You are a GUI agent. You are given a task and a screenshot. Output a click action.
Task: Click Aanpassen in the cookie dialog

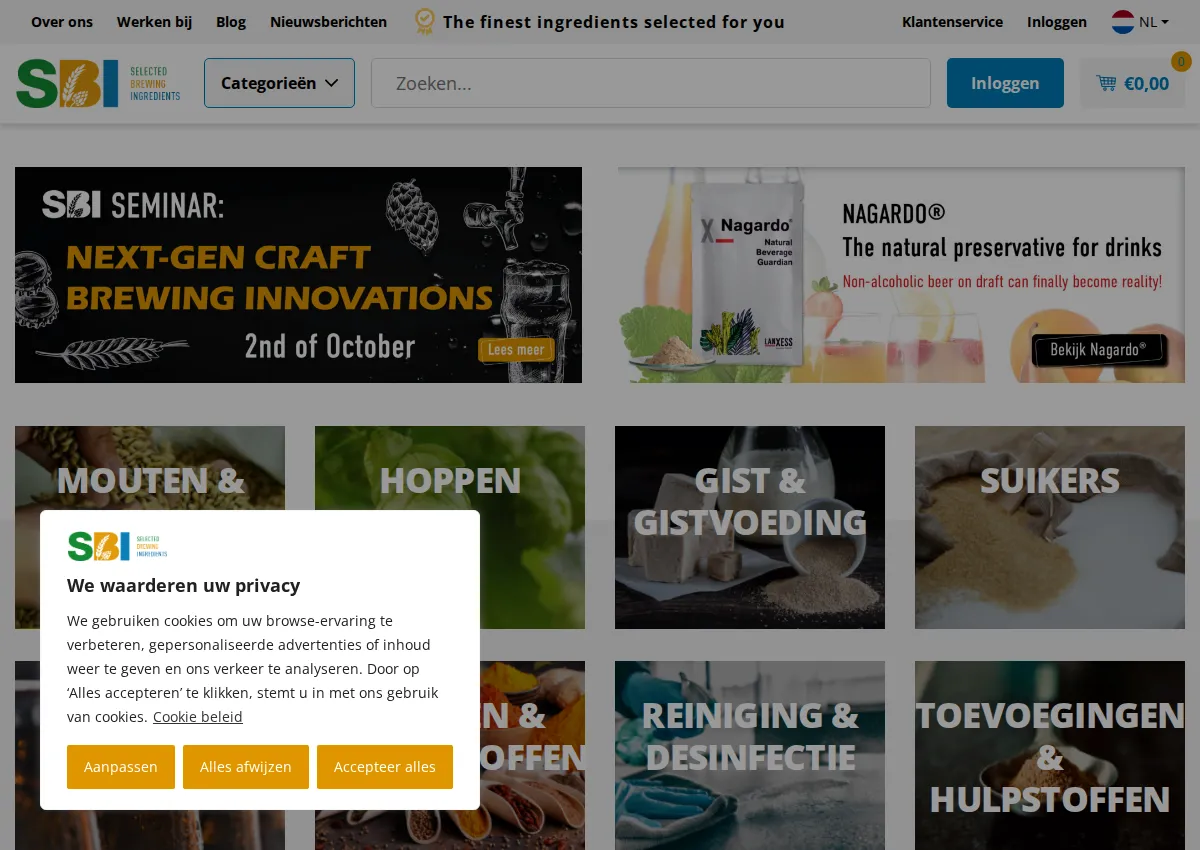pyautogui.click(x=121, y=767)
